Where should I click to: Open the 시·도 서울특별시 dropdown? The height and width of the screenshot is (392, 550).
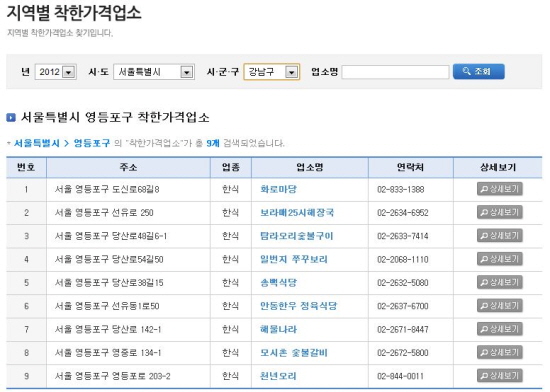click(x=154, y=72)
